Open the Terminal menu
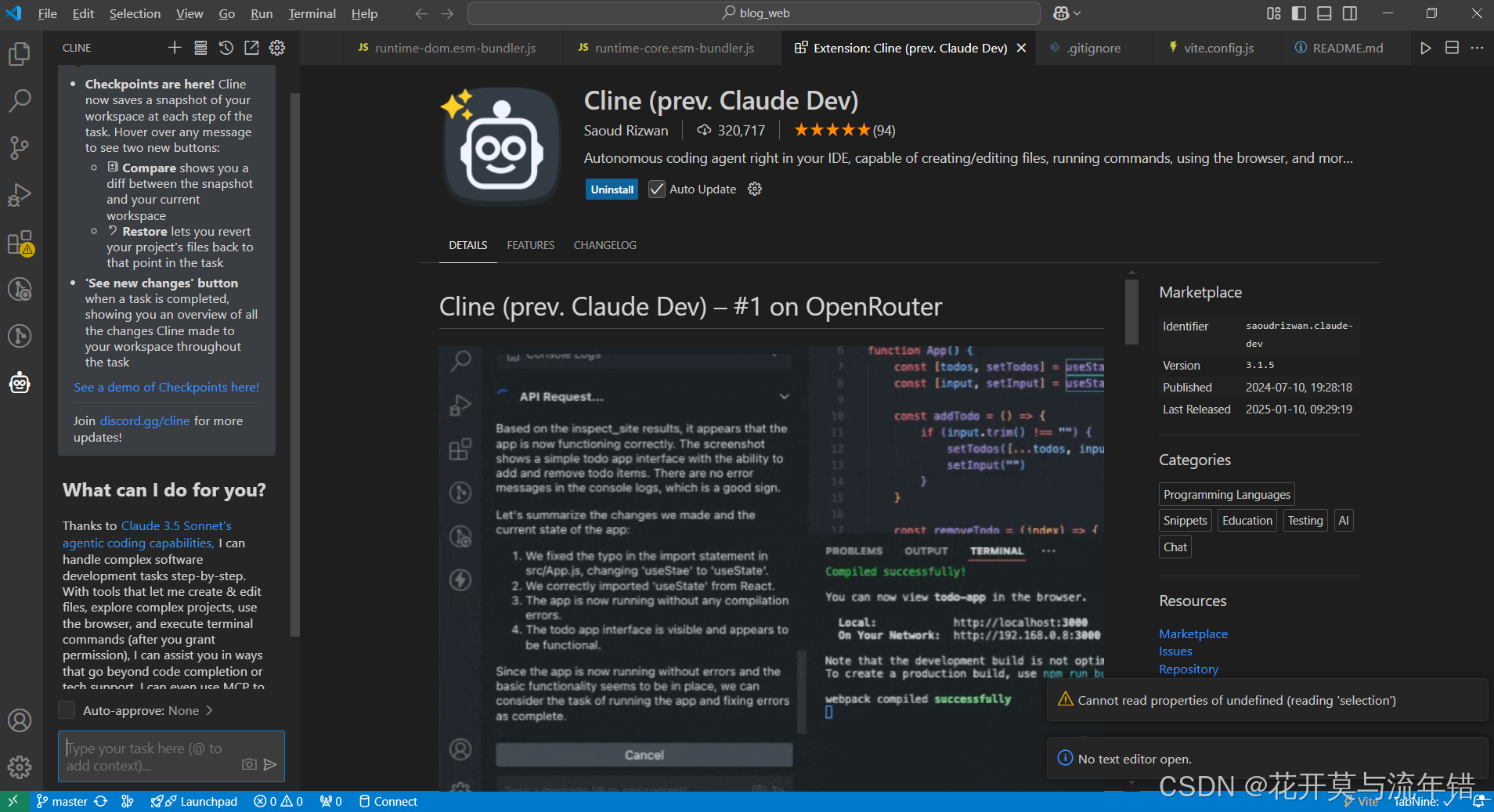This screenshot has height=812, width=1494. (312, 13)
